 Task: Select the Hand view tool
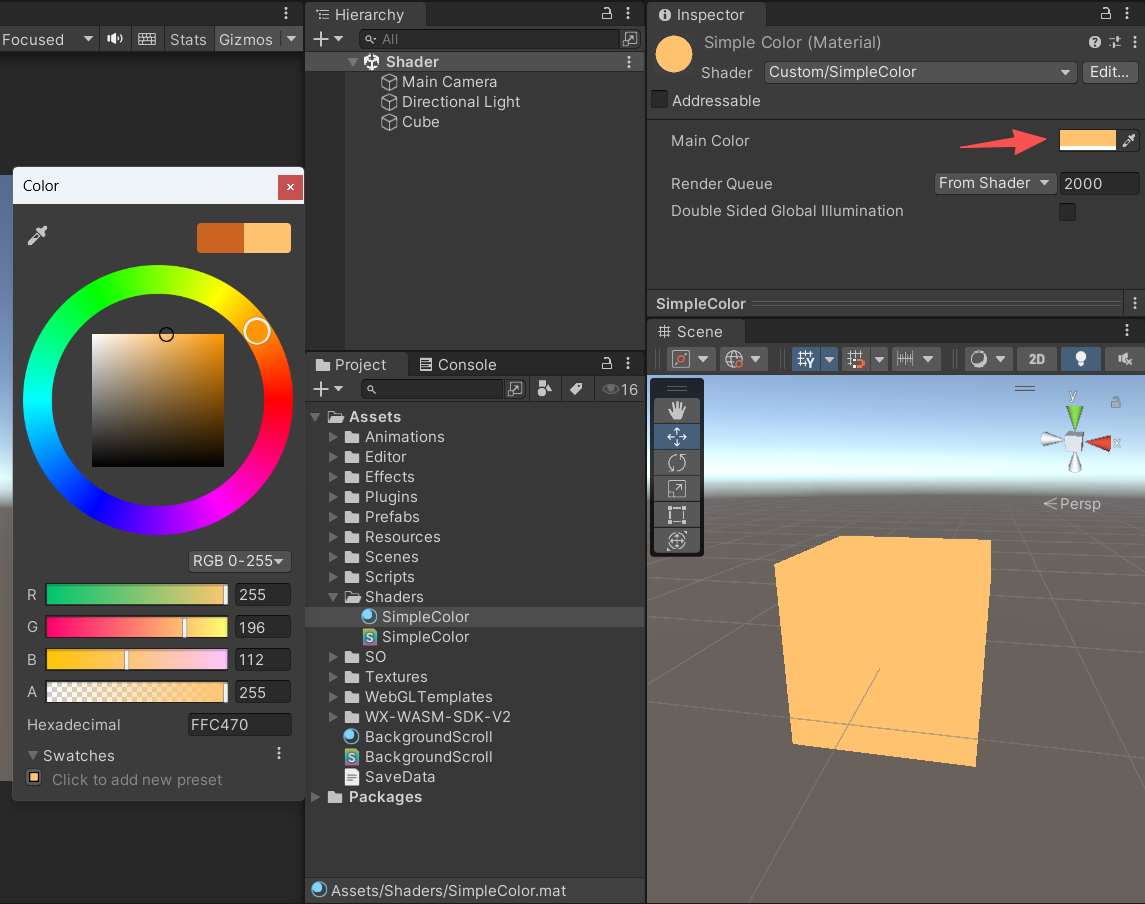pos(676,410)
